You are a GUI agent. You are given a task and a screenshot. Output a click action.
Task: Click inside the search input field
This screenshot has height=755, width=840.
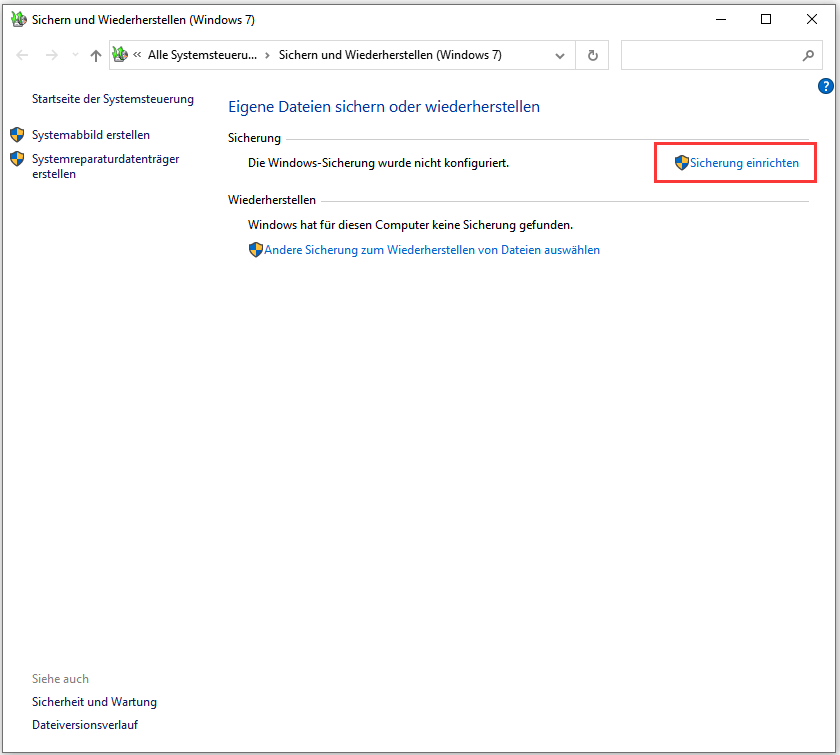pos(710,55)
